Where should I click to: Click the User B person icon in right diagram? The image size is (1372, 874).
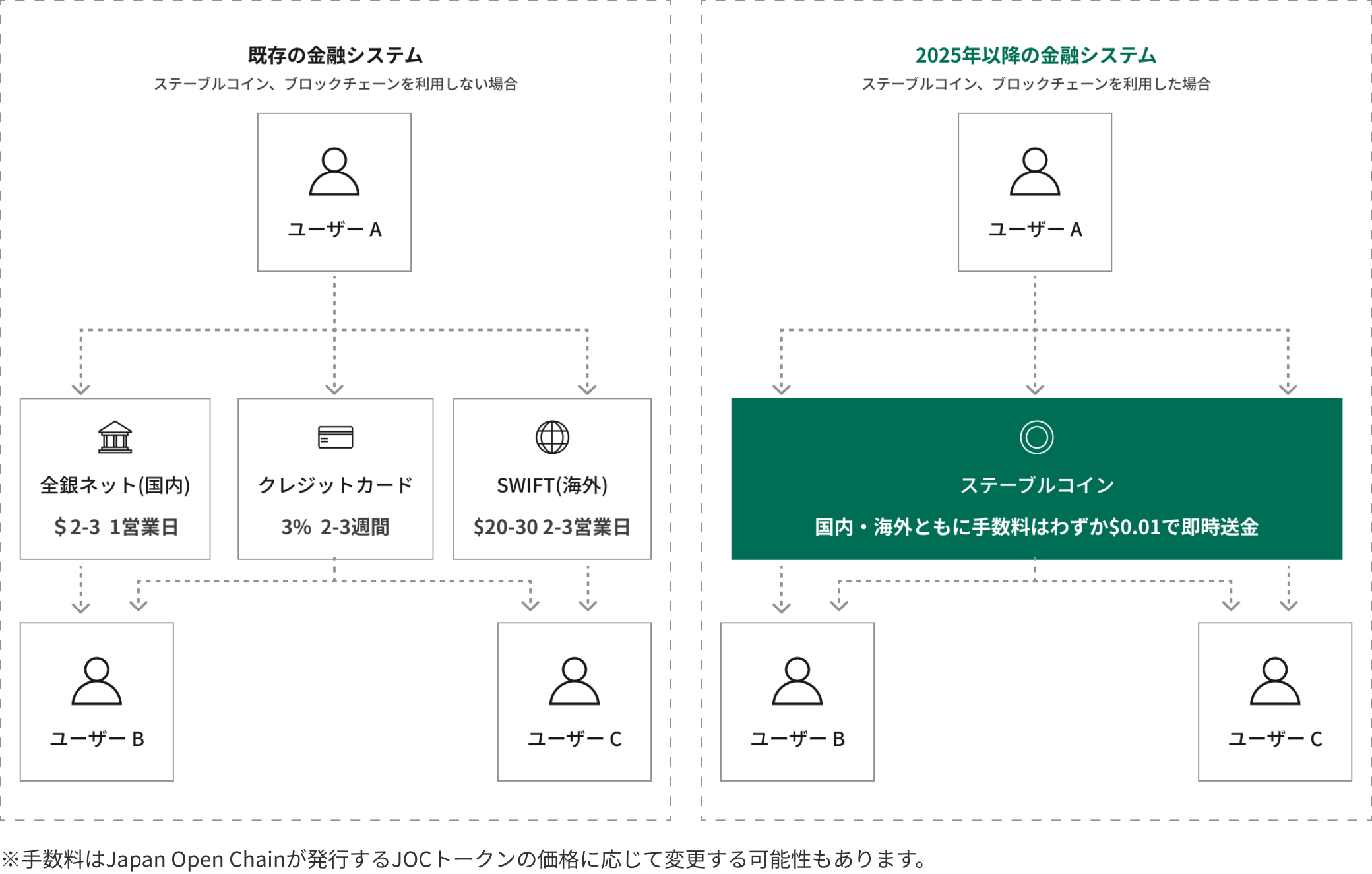coord(797,681)
